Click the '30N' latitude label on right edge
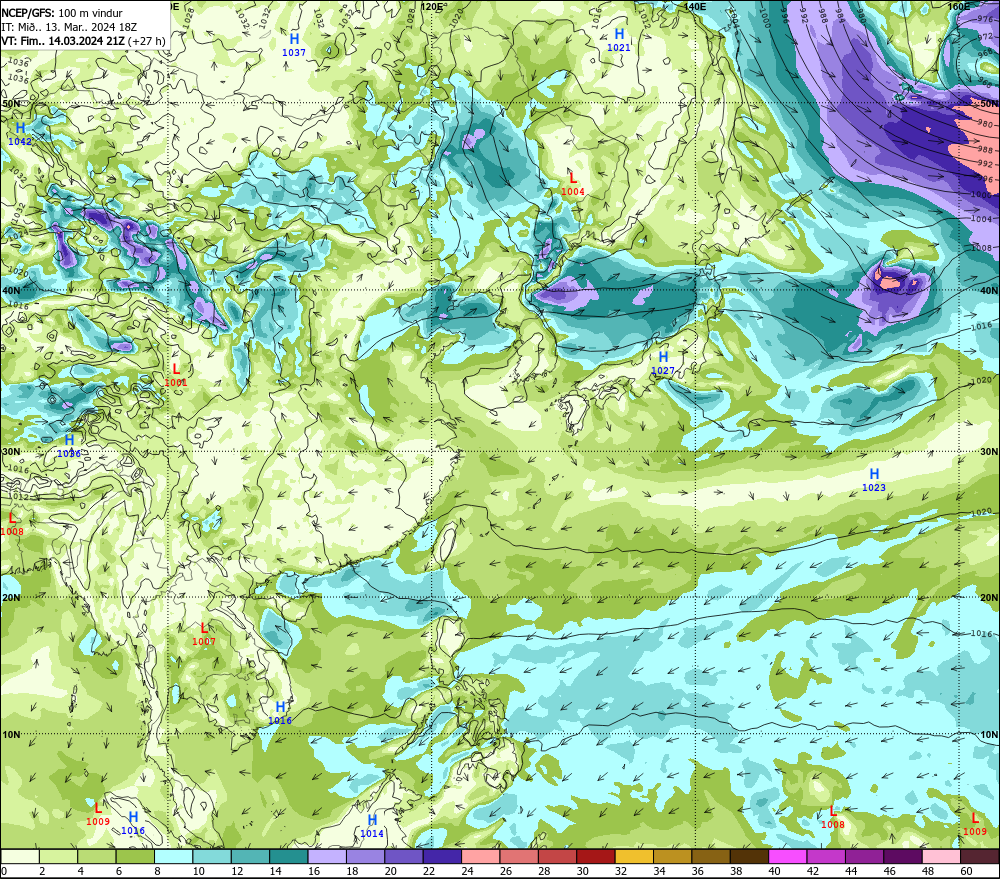Viewport: 1000px width, 879px height. [989, 452]
